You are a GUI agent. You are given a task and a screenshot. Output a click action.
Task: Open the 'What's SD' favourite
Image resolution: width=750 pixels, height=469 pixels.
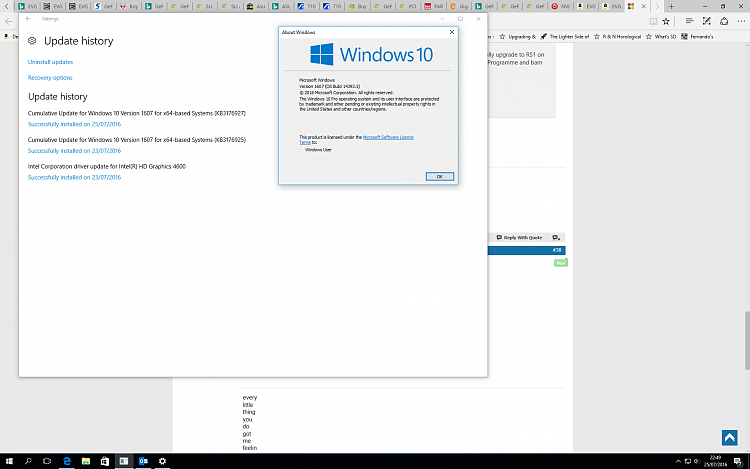661,37
